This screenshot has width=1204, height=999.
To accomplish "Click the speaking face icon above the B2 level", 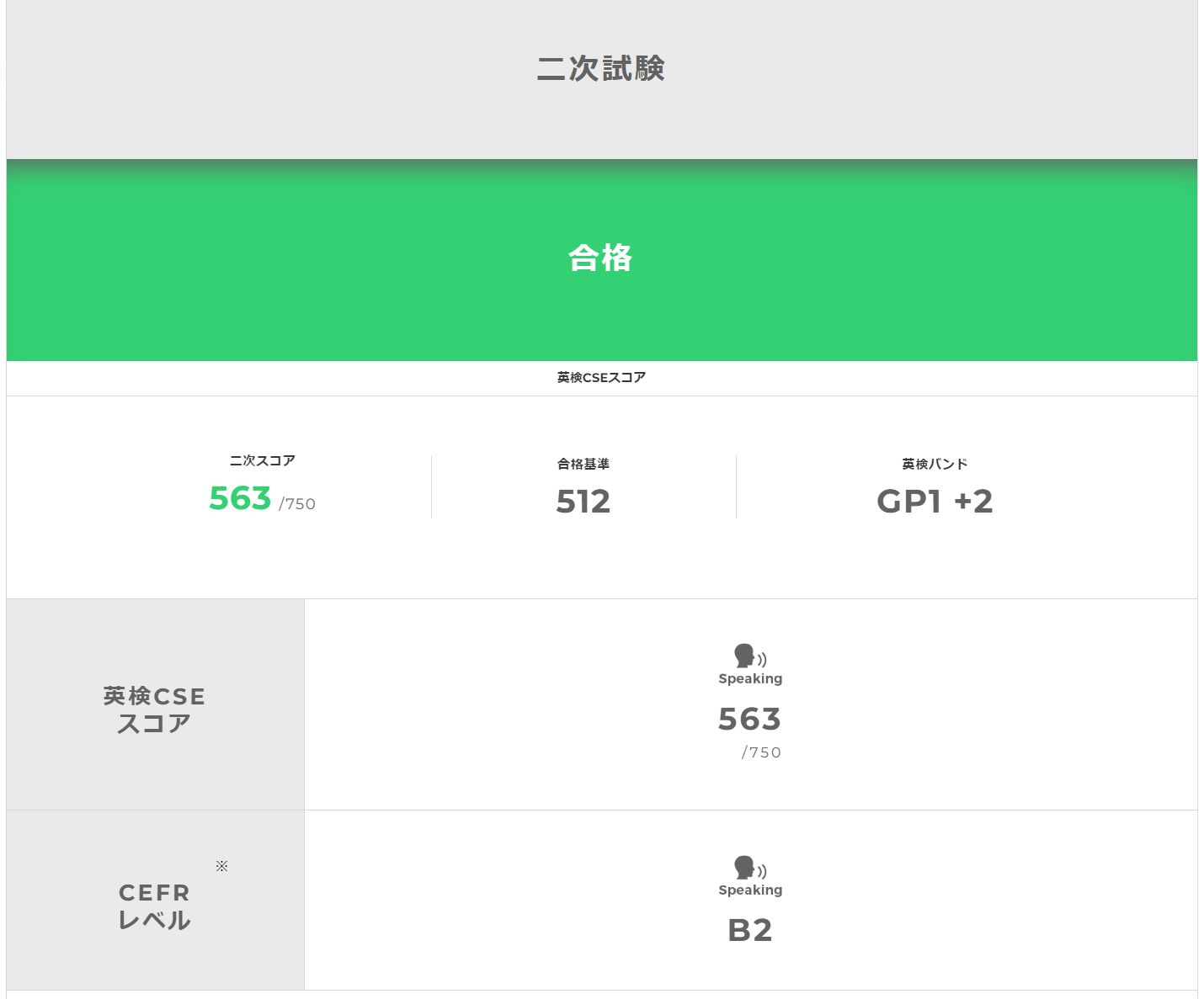I will coord(743,868).
